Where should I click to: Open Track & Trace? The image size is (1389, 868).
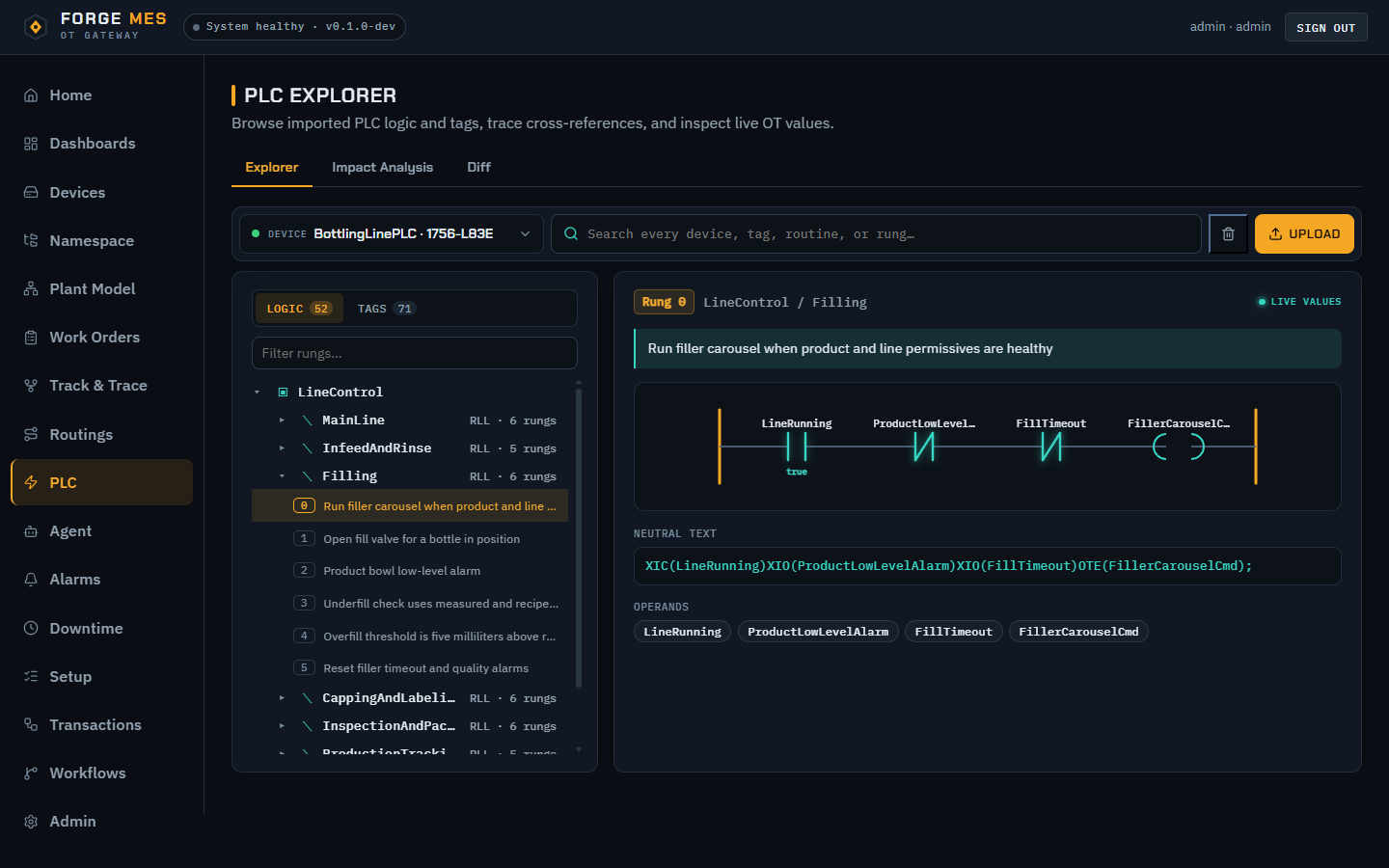[x=101, y=386]
